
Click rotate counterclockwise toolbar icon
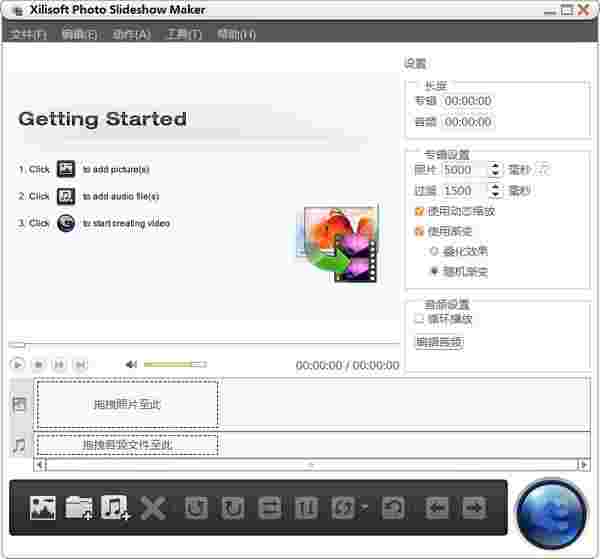196,508
